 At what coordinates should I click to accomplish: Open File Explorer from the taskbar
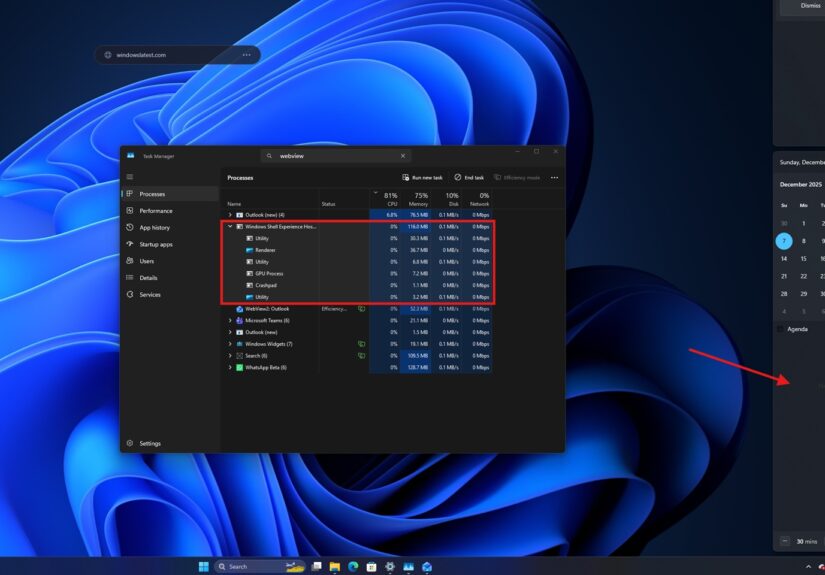[x=335, y=567]
